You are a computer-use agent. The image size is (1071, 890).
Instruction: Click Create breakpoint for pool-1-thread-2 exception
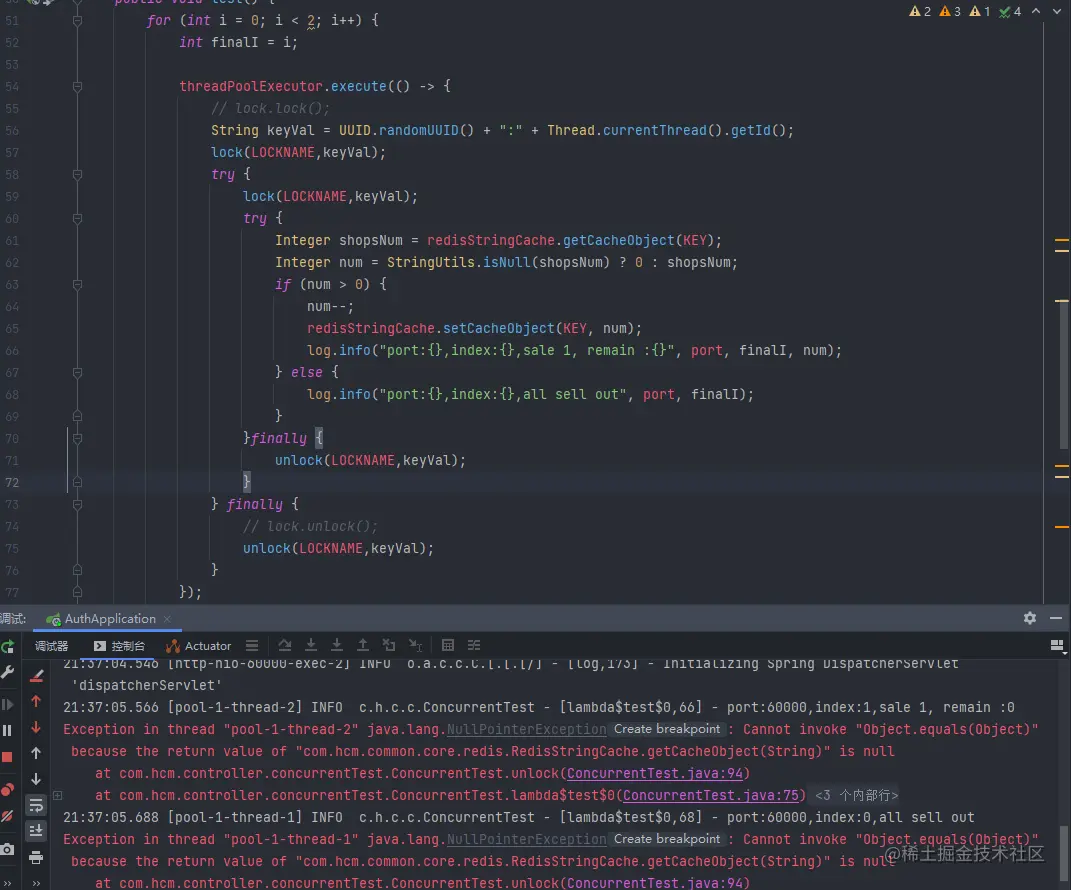pos(667,729)
